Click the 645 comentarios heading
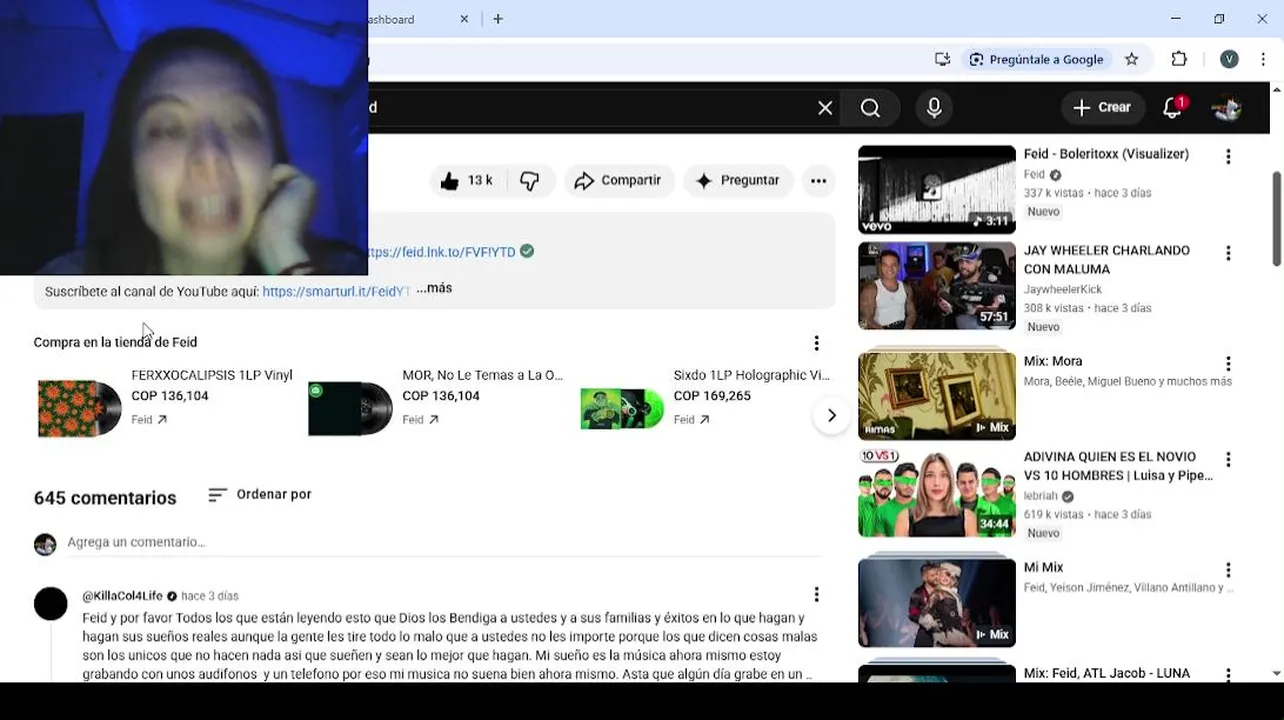This screenshot has height=720, width=1284. click(105, 498)
